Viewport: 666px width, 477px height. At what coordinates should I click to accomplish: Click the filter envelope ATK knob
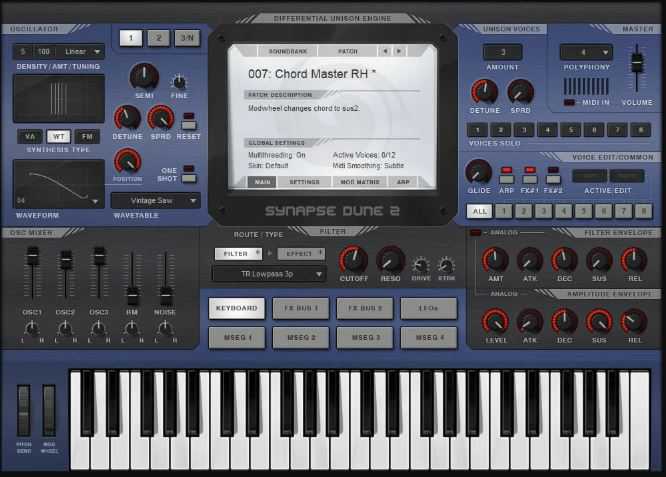[x=530, y=260]
